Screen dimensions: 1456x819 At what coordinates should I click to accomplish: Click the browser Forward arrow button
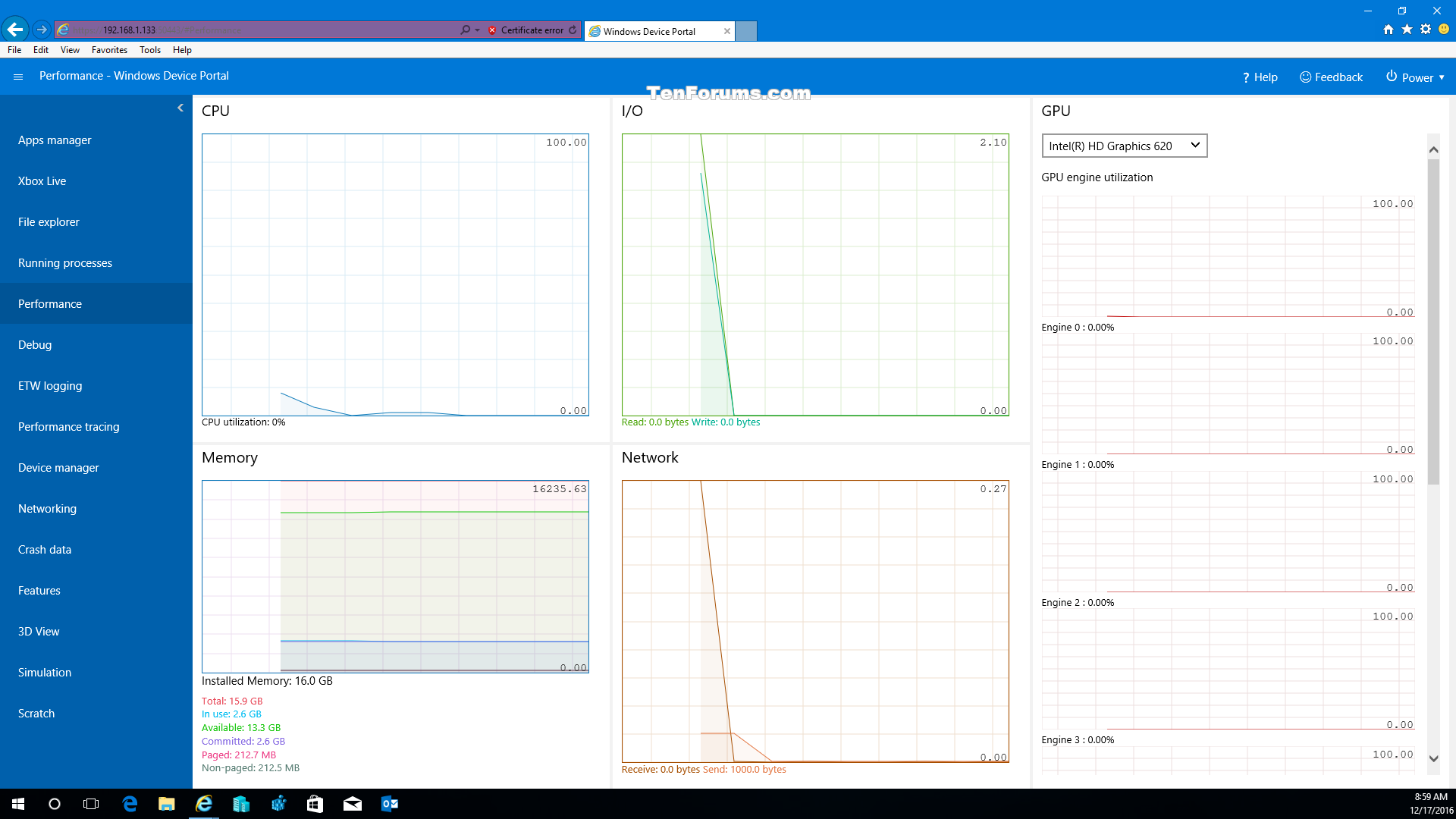pos(42,30)
